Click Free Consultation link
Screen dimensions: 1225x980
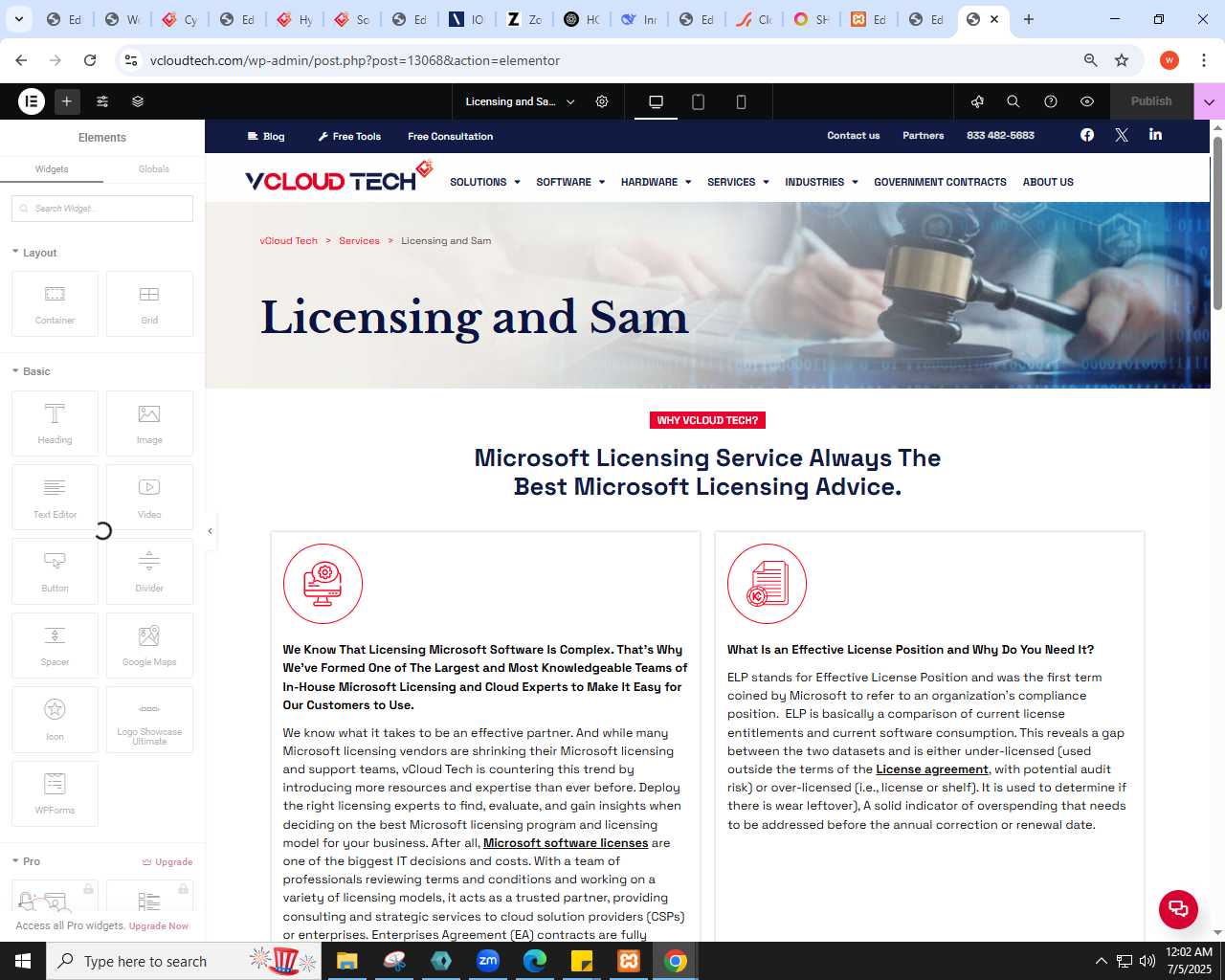click(x=450, y=136)
